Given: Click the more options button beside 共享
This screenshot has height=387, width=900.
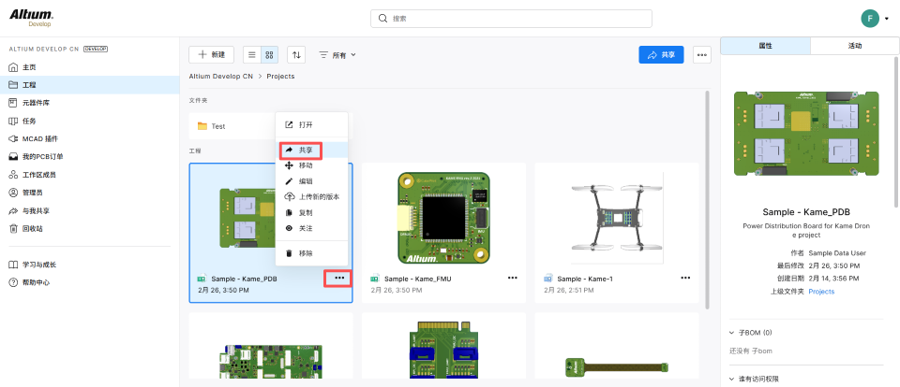Looking at the screenshot, I should [x=701, y=55].
